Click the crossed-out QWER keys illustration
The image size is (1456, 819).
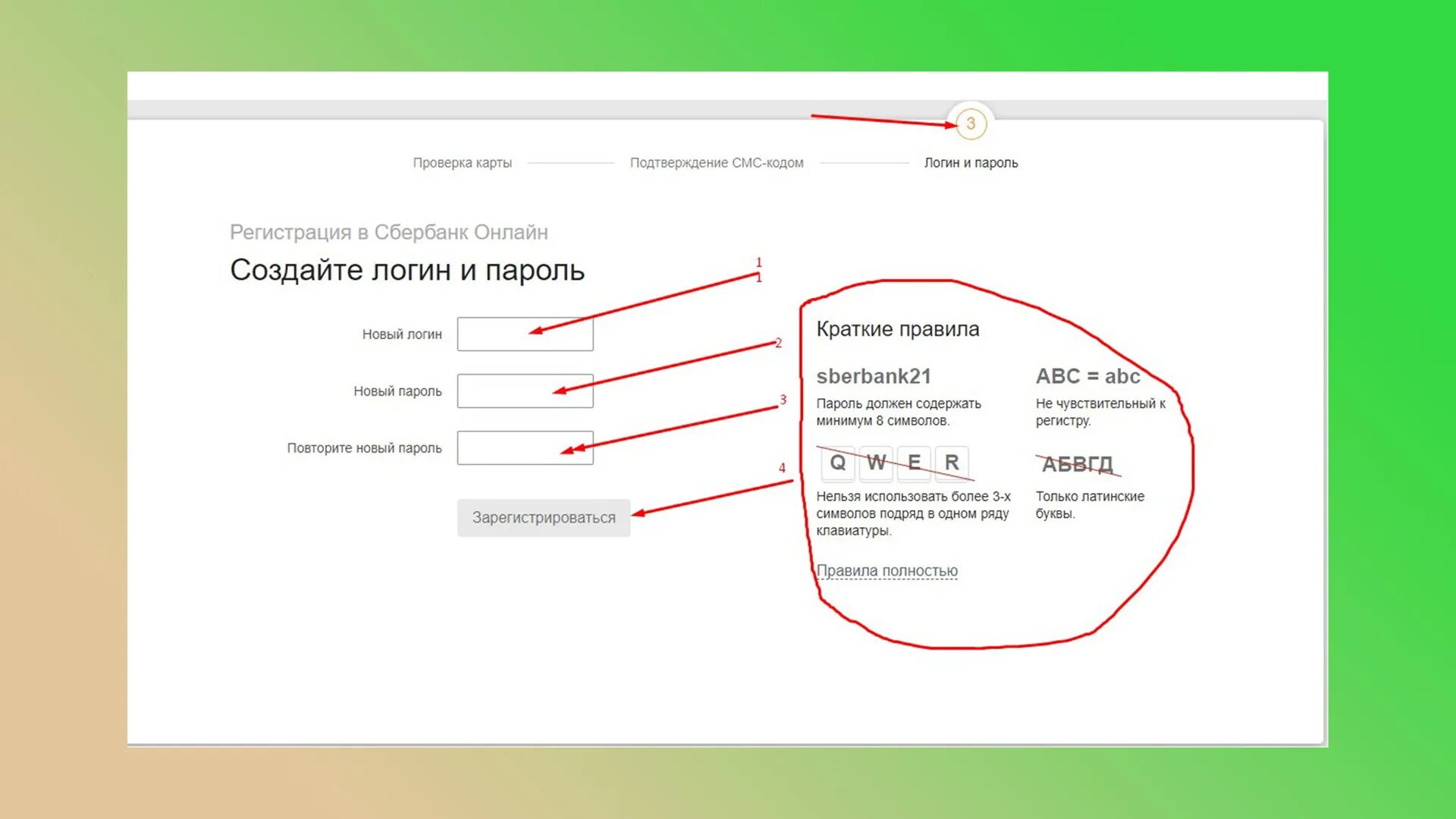[895, 463]
